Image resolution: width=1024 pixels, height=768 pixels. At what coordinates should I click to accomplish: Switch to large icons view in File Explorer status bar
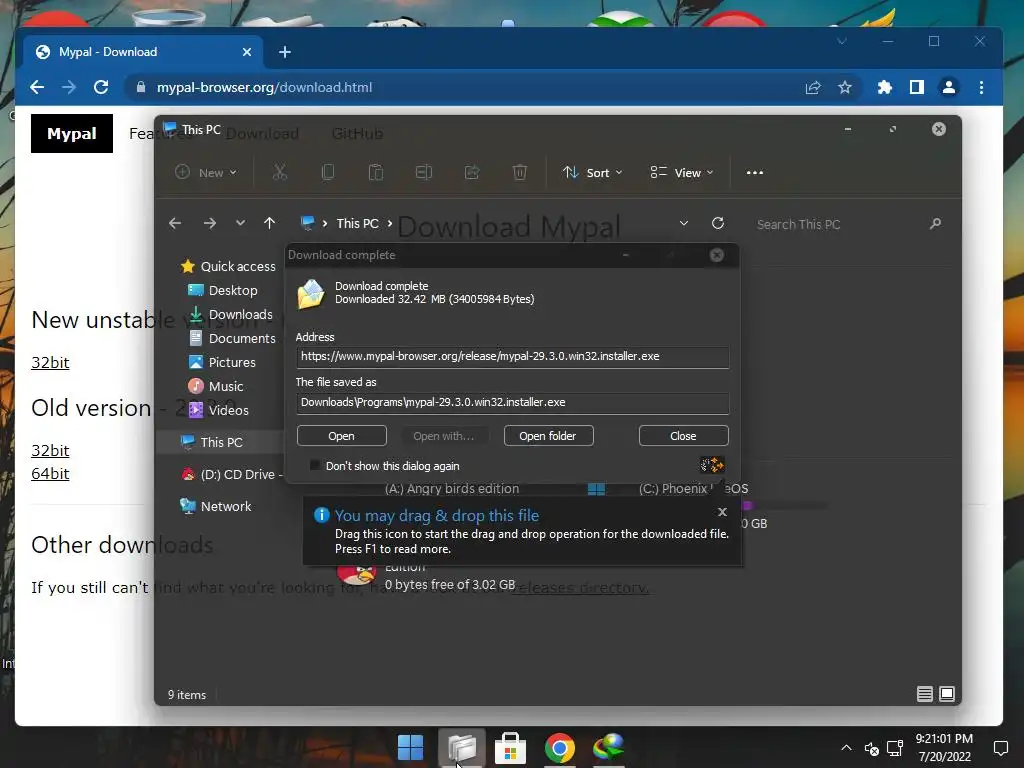pos(947,694)
